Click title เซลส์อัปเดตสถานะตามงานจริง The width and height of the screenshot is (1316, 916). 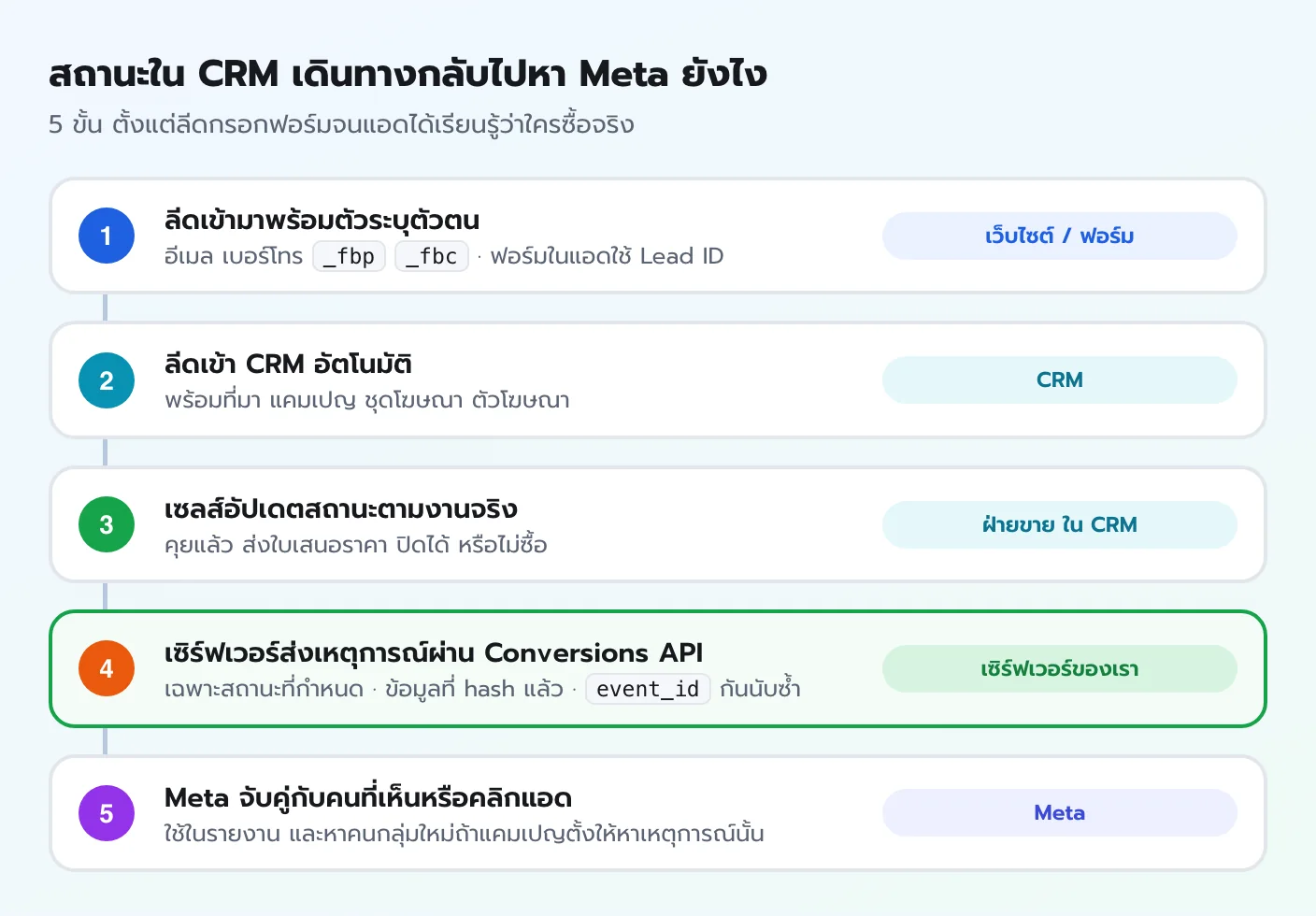[340, 508]
